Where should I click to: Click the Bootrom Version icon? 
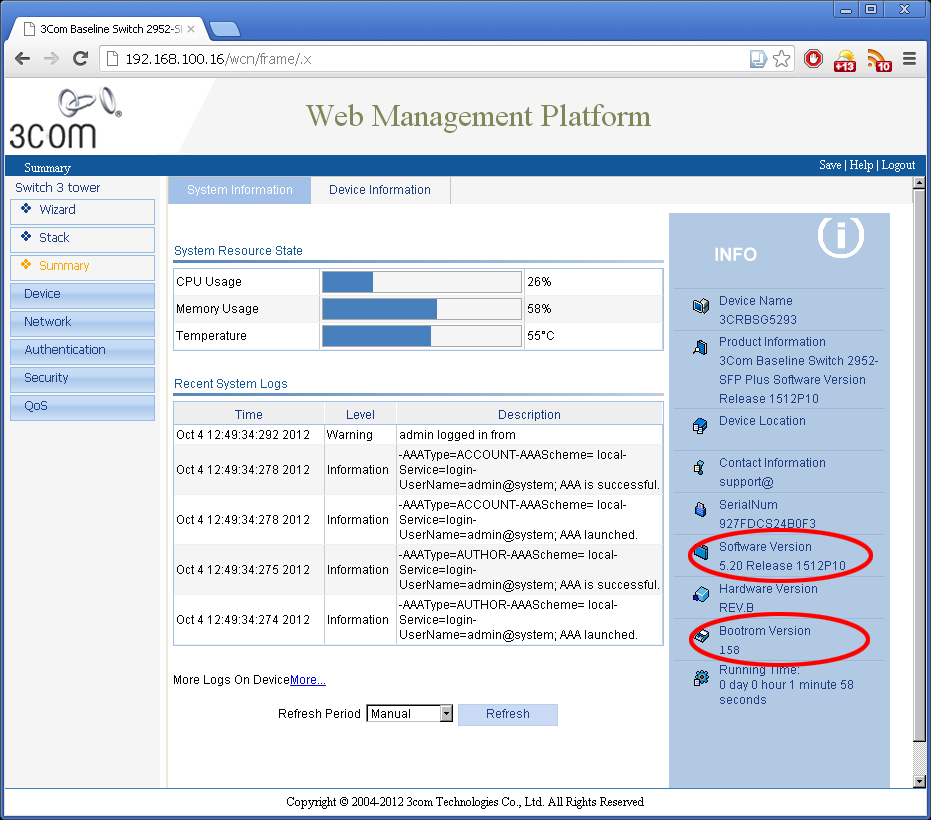pos(701,636)
